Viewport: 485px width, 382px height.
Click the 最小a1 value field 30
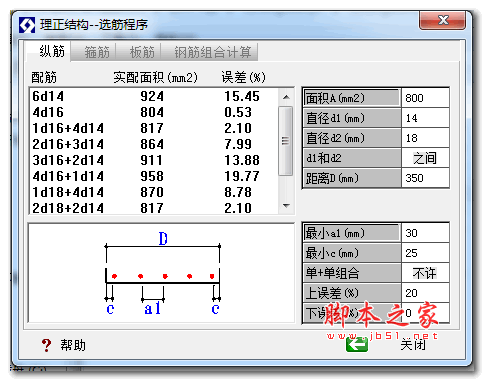pos(426,233)
